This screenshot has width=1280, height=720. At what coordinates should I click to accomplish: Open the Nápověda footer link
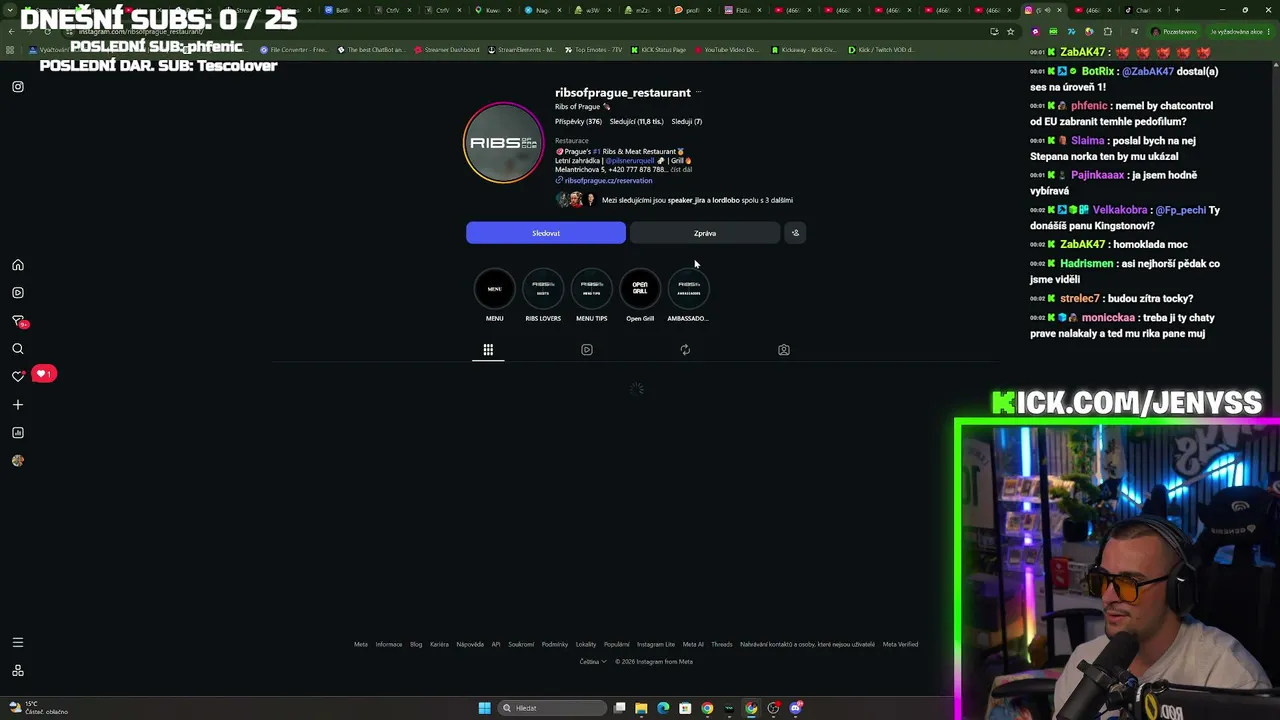[470, 644]
